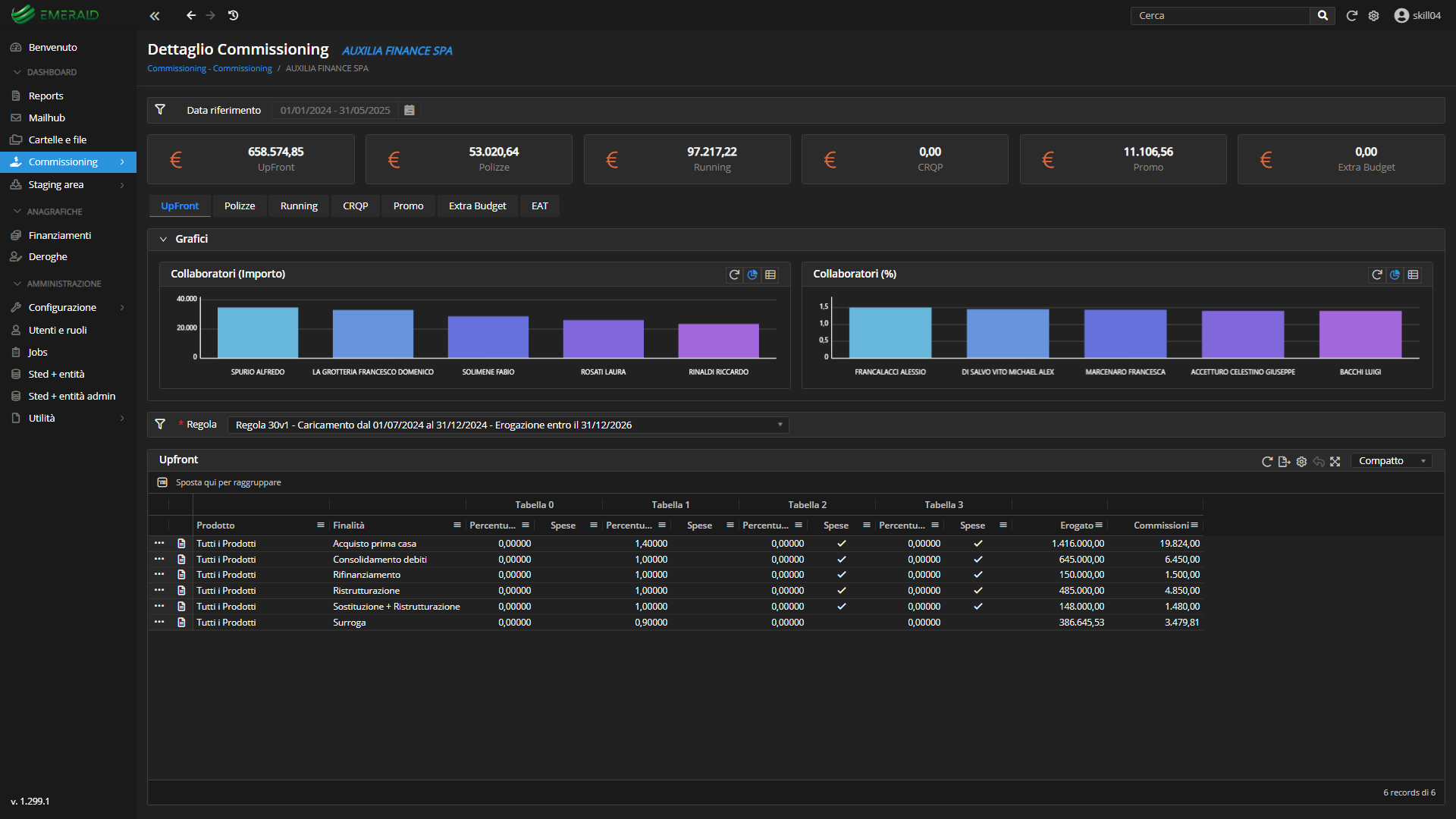This screenshot has width=1456, height=819.
Task: Toggle Tabella 3 Spese check for Rifinanziamento
Action: [978, 574]
